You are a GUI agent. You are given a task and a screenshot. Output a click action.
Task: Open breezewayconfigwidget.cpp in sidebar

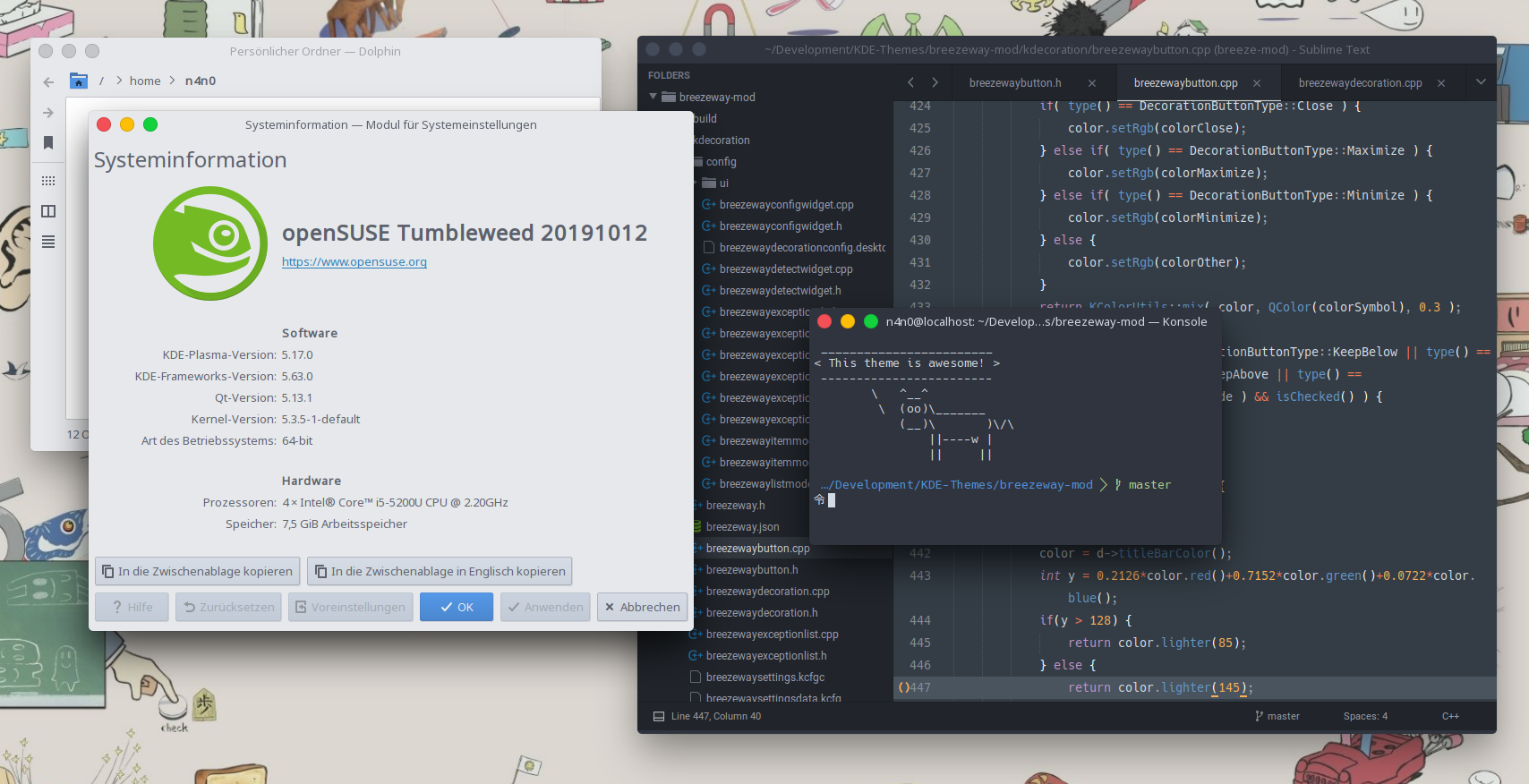click(786, 205)
